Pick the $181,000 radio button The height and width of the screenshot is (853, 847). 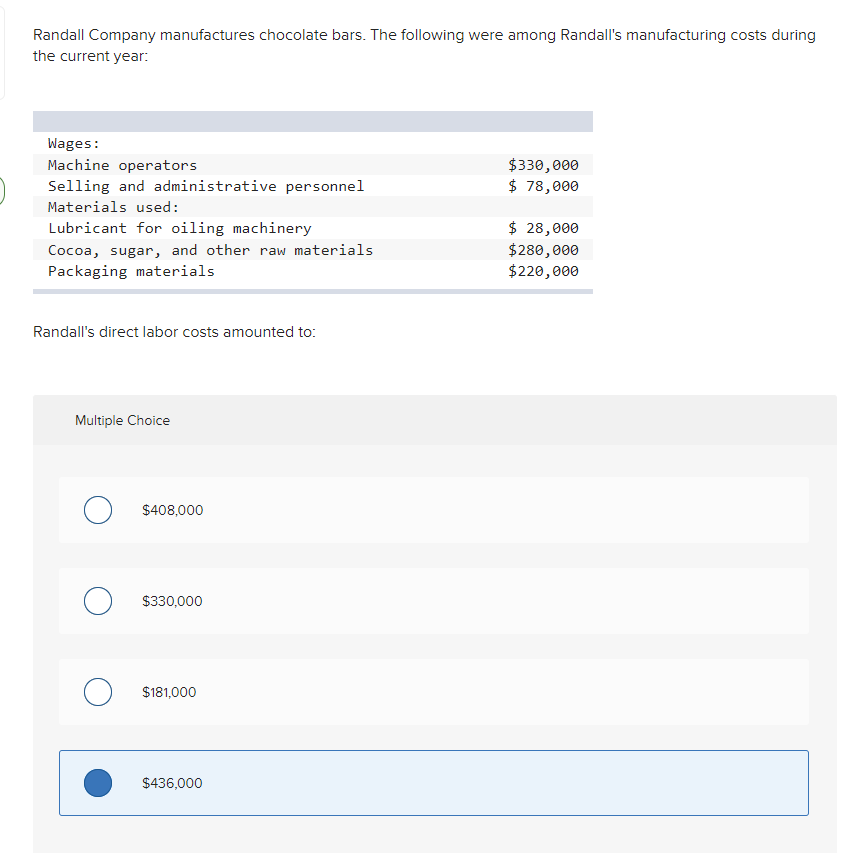pos(97,692)
